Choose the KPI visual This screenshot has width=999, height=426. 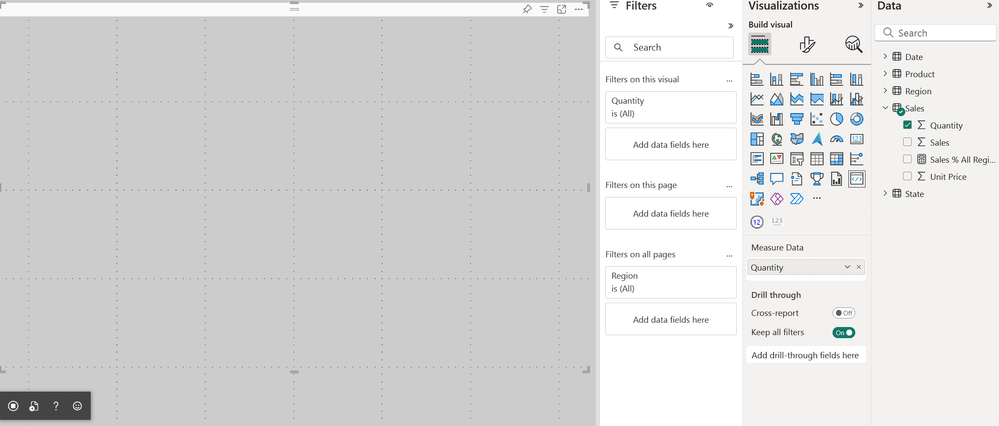(x=777, y=159)
